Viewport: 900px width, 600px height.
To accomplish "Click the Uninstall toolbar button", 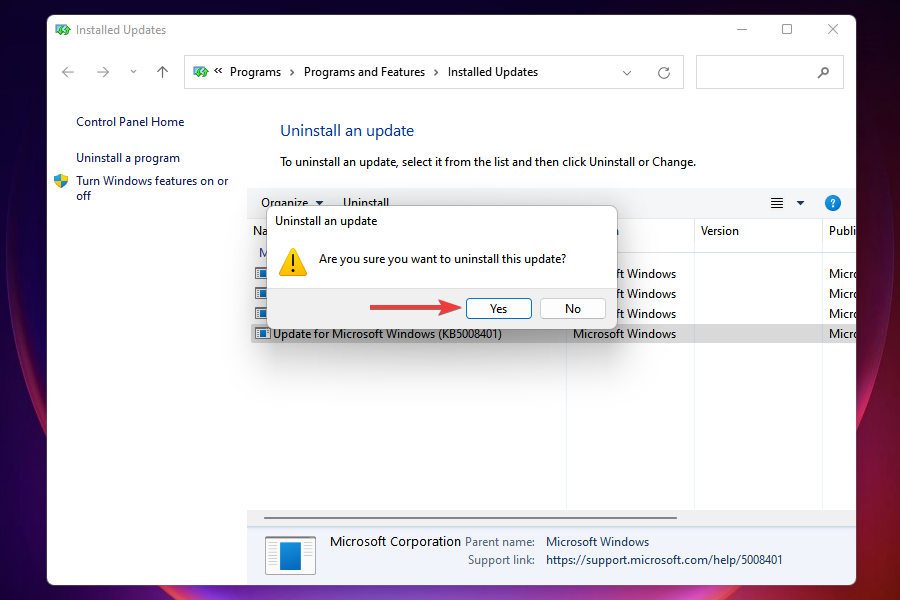I will (x=366, y=202).
